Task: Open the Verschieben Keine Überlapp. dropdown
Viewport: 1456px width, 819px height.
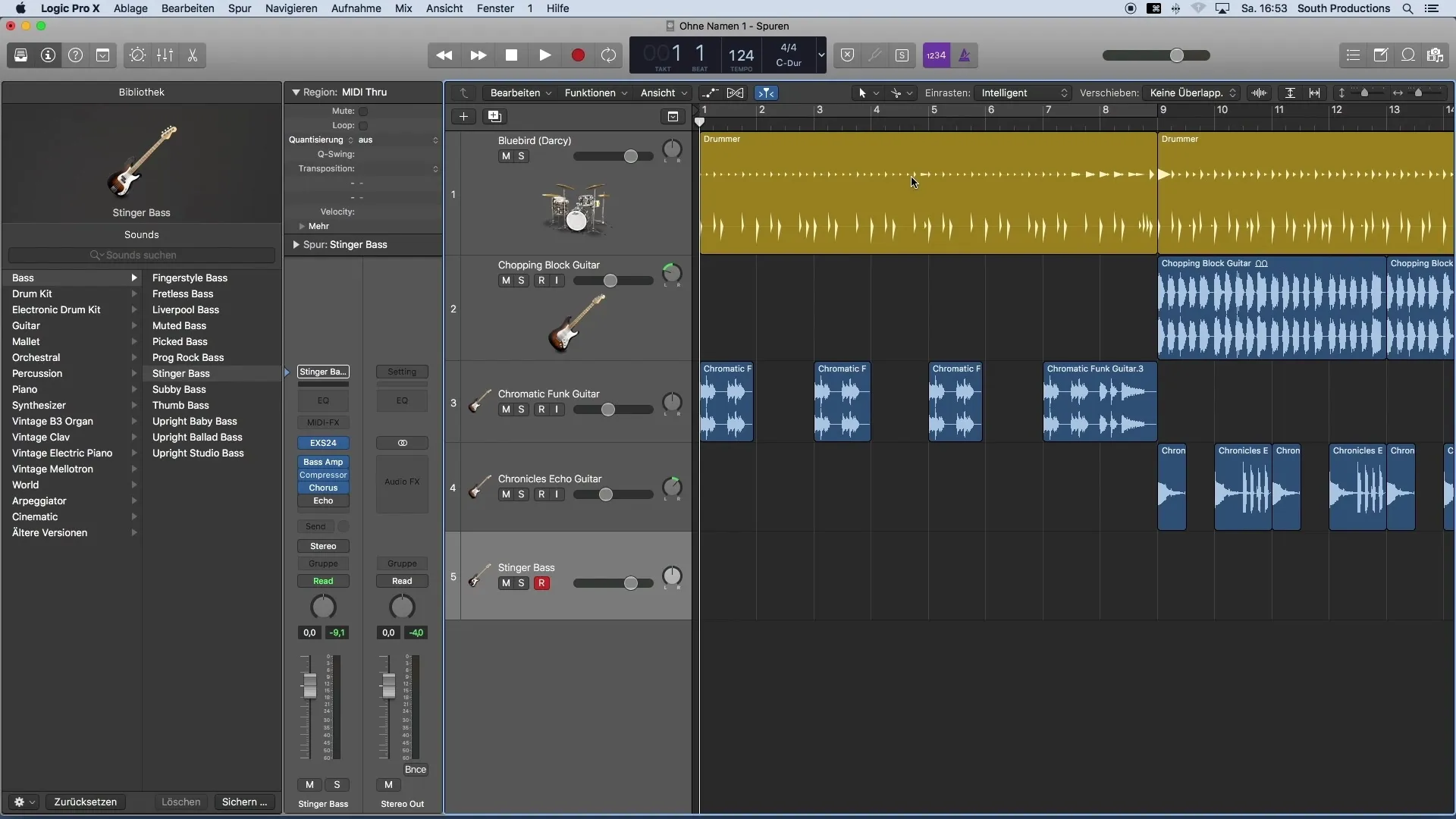Action: [x=1191, y=93]
